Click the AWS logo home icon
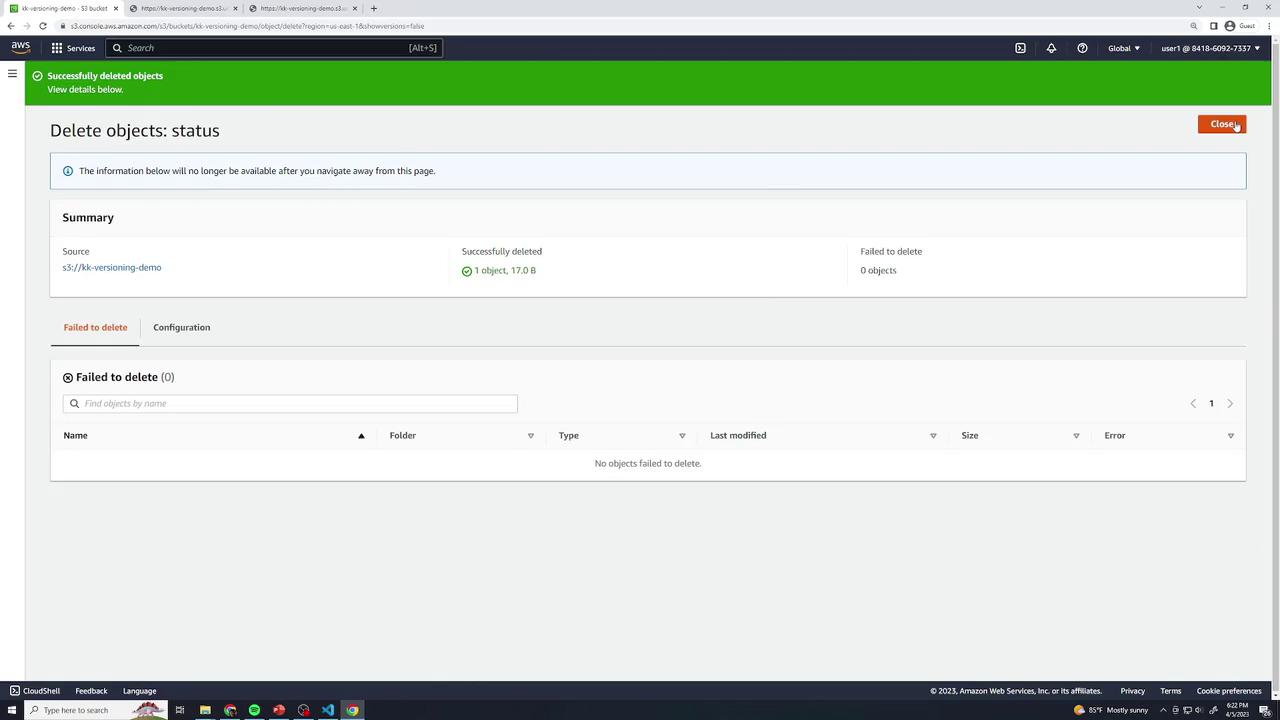 tap(21, 47)
